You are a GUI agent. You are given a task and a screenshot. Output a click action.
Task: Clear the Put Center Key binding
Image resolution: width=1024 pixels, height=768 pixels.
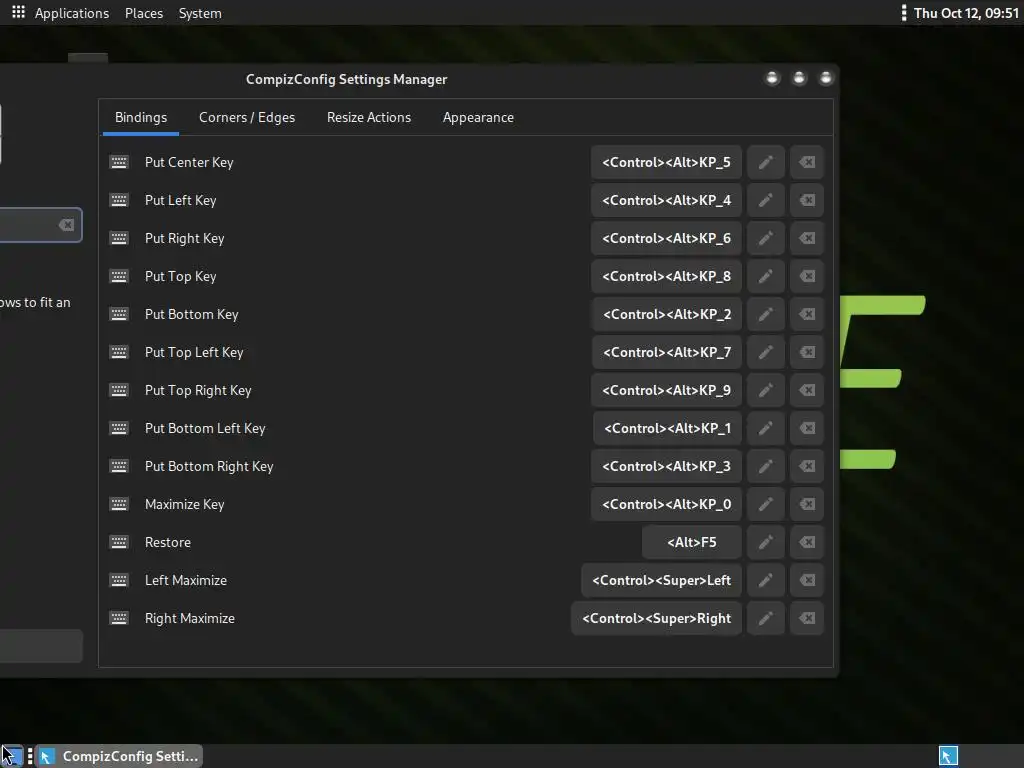807,162
